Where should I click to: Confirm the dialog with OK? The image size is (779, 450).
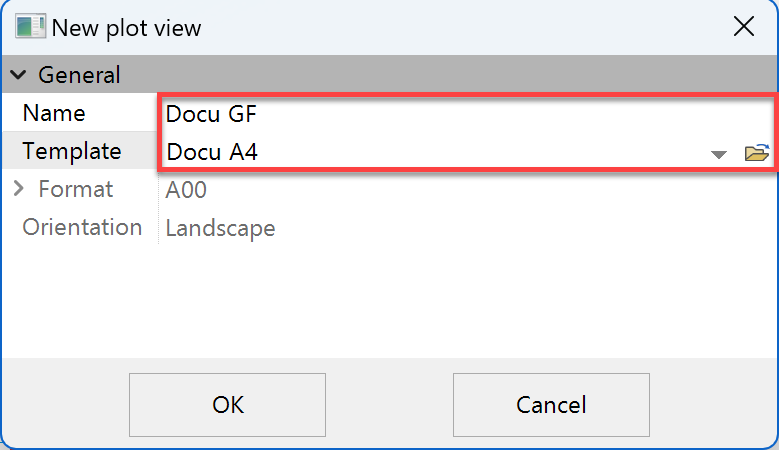pyautogui.click(x=227, y=405)
